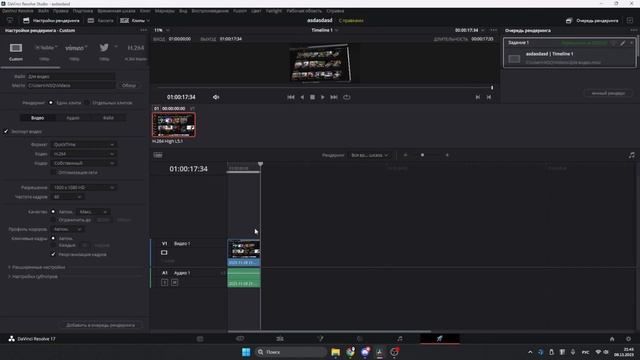Open the Resolution dropdown 1920 x 1080 HD

pyautogui.click(x=84, y=187)
